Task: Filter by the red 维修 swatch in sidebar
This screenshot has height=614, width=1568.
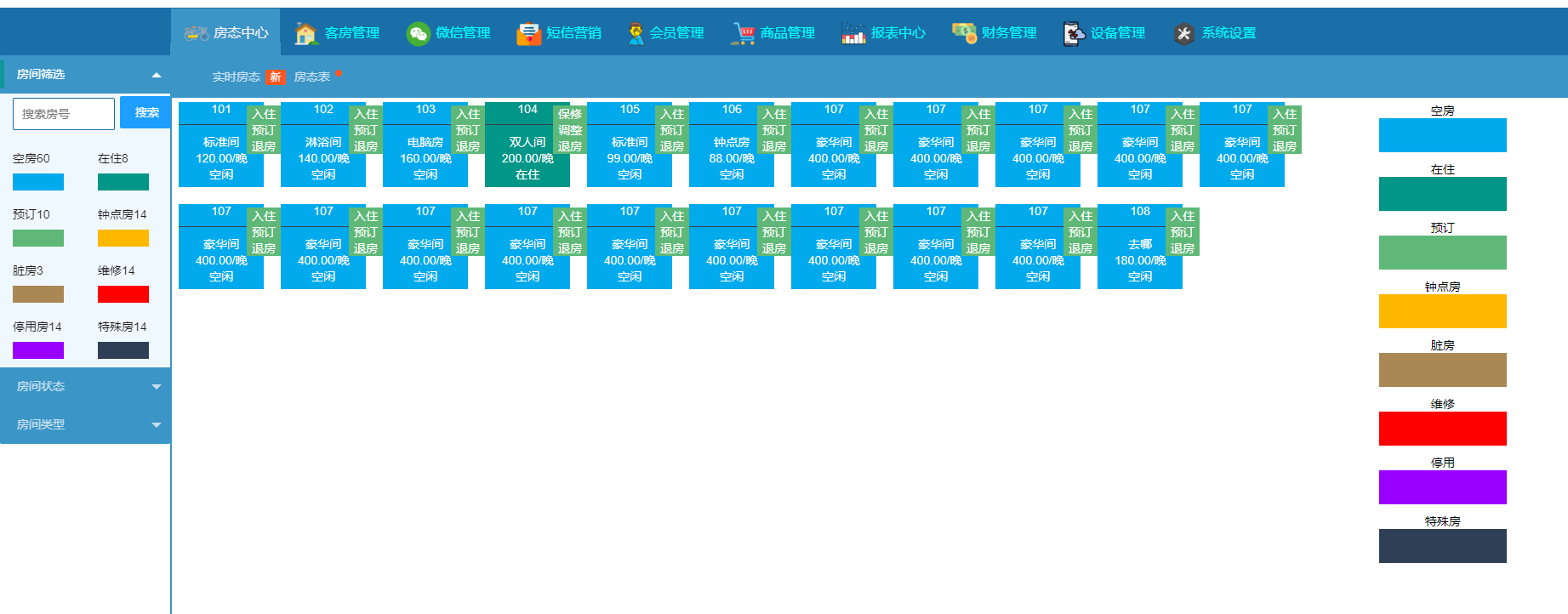Action: 123,294
